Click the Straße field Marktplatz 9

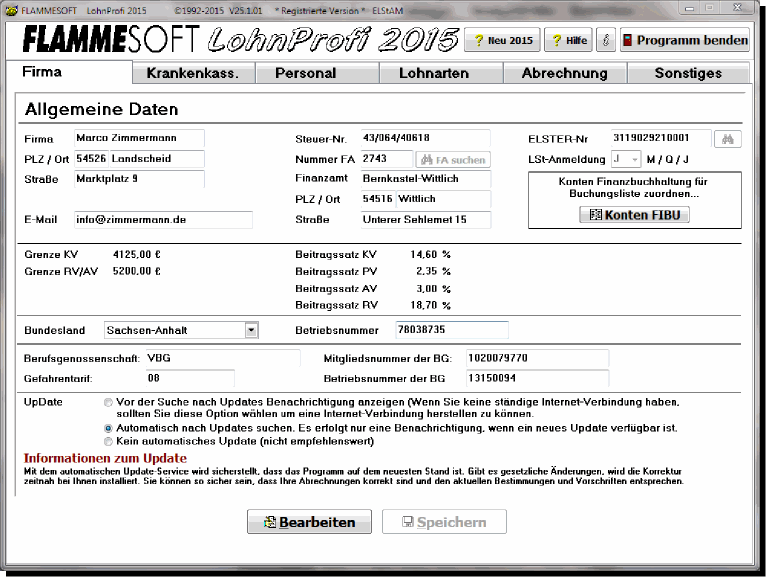139,179
